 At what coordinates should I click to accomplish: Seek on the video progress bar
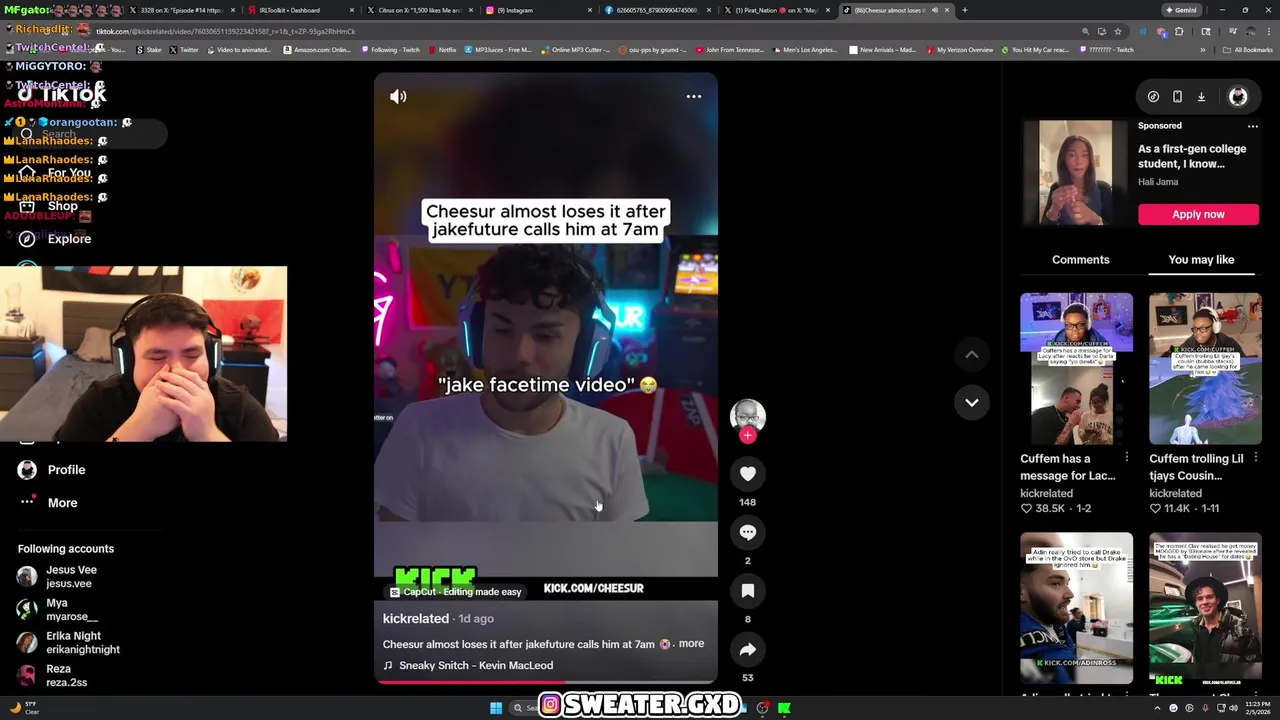pyautogui.click(x=545, y=683)
